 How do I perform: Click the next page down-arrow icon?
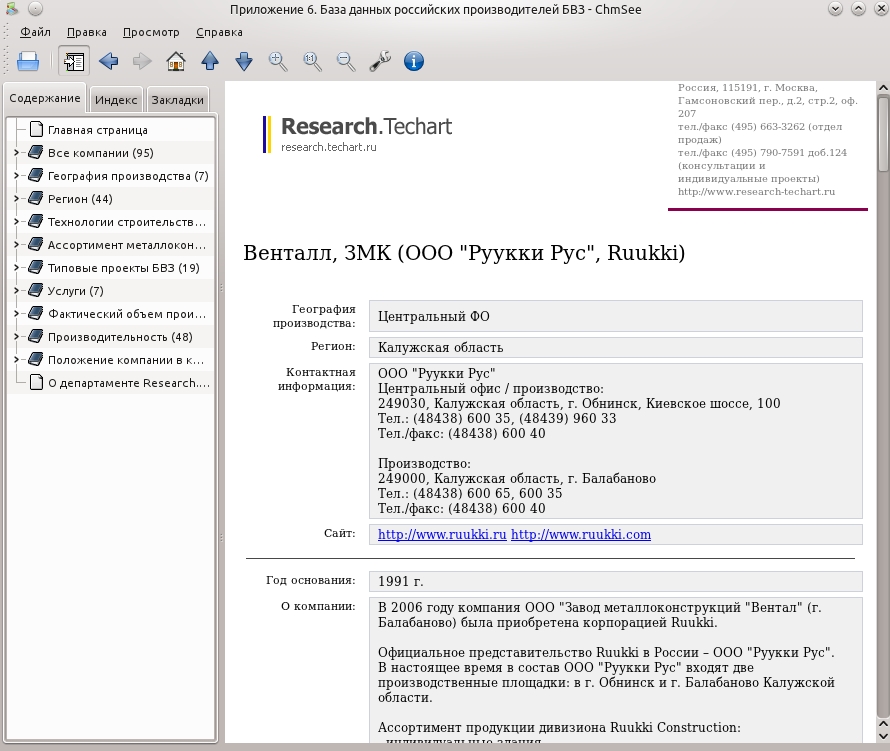pos(244,61)
